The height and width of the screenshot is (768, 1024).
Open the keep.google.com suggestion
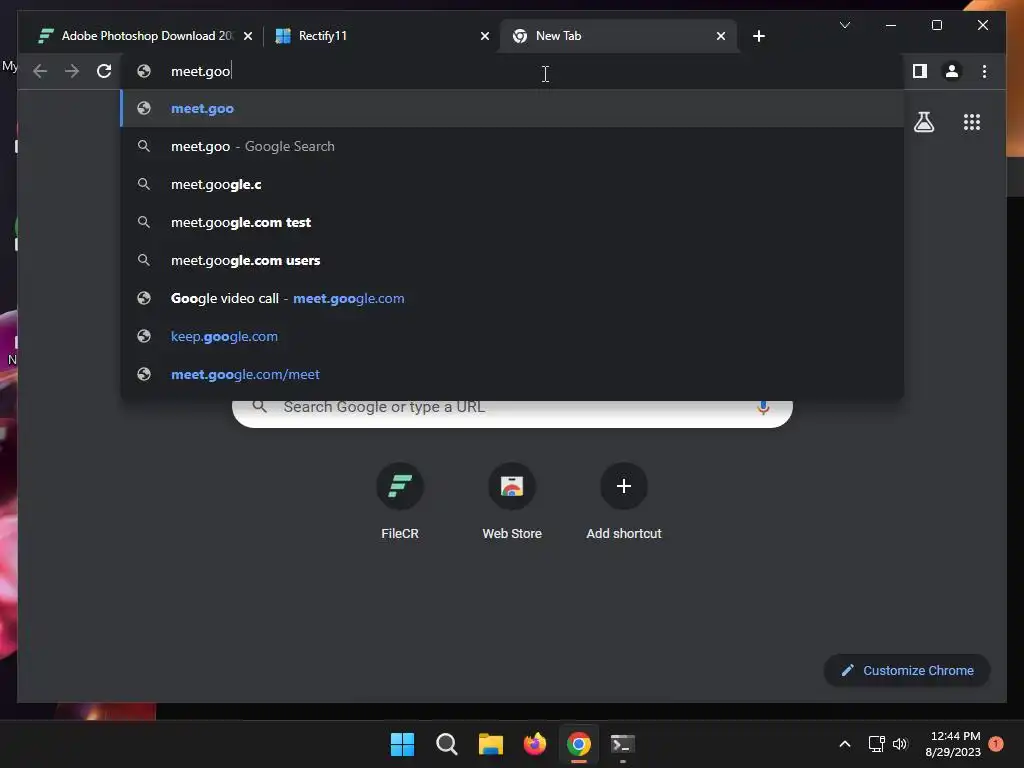512,336
